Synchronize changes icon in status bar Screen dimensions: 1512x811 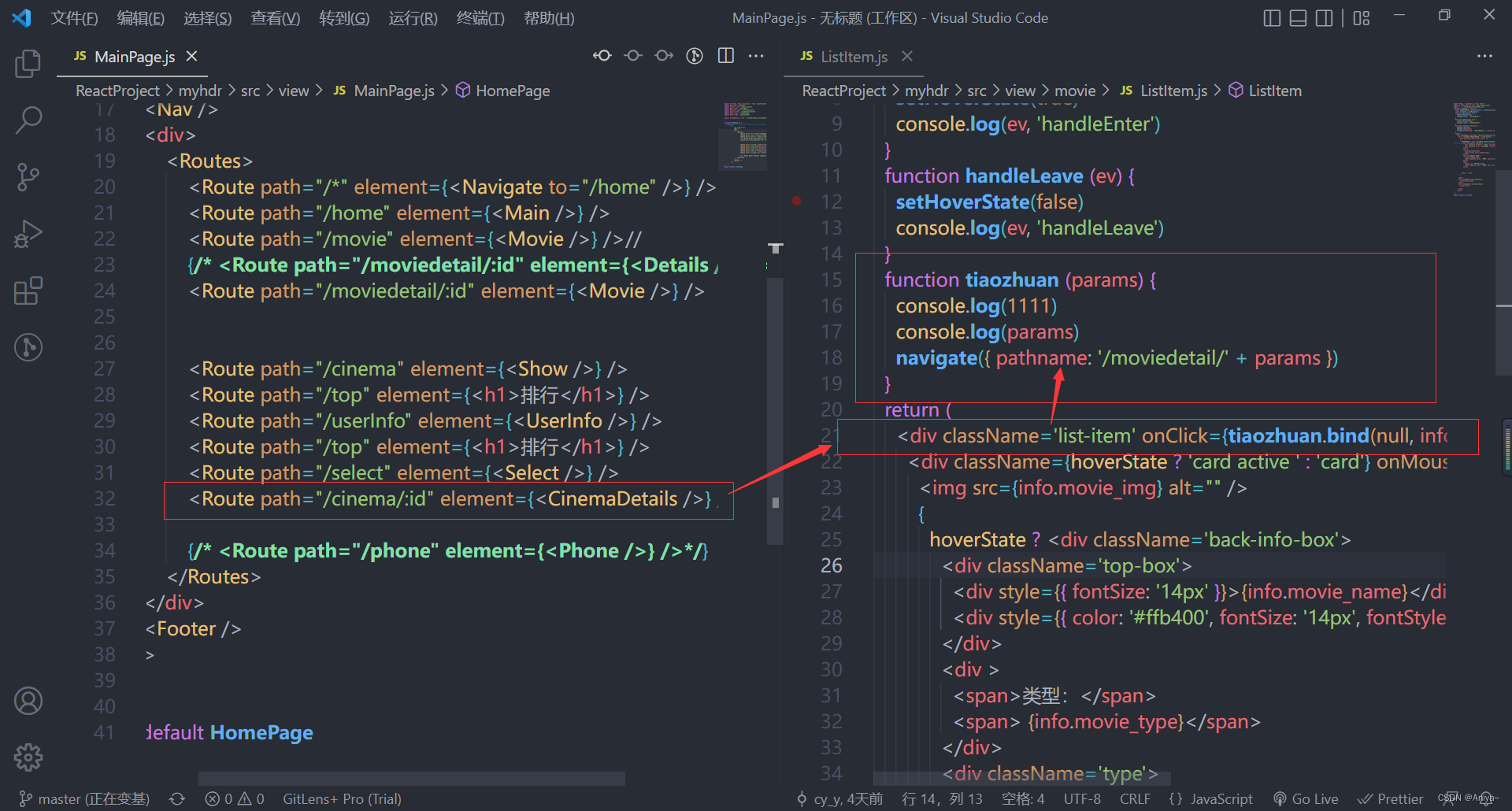pyautogui.click(x=177, y=799)
